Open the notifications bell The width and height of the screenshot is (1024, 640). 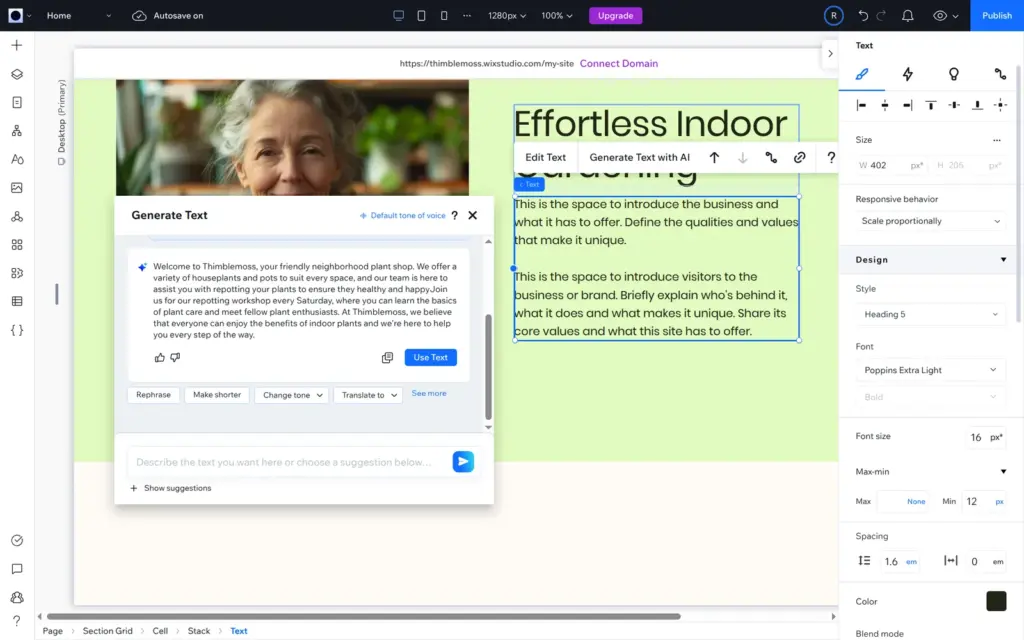click(x=908, y=16)
